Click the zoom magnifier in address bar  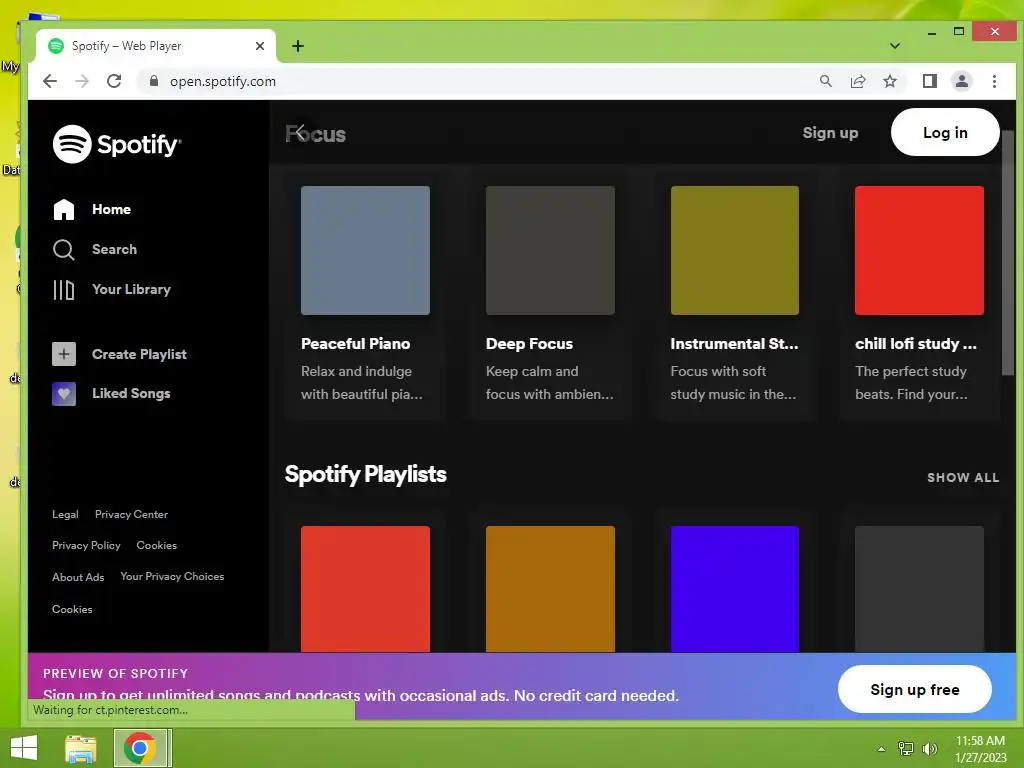point(825,81)
